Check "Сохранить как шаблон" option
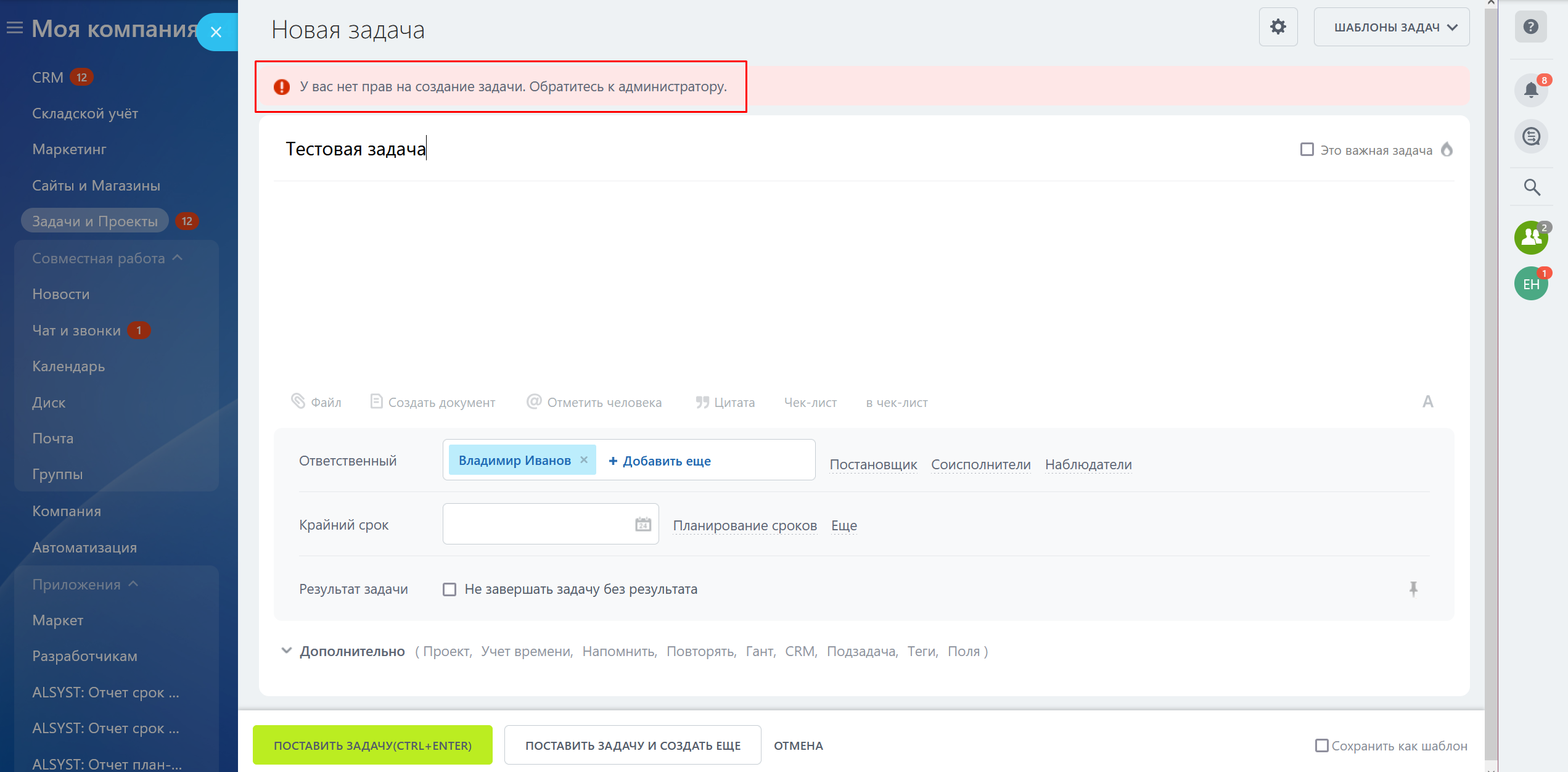Image resolution: width=1568 pixels, height=772 pixels. coord(1321,745)
